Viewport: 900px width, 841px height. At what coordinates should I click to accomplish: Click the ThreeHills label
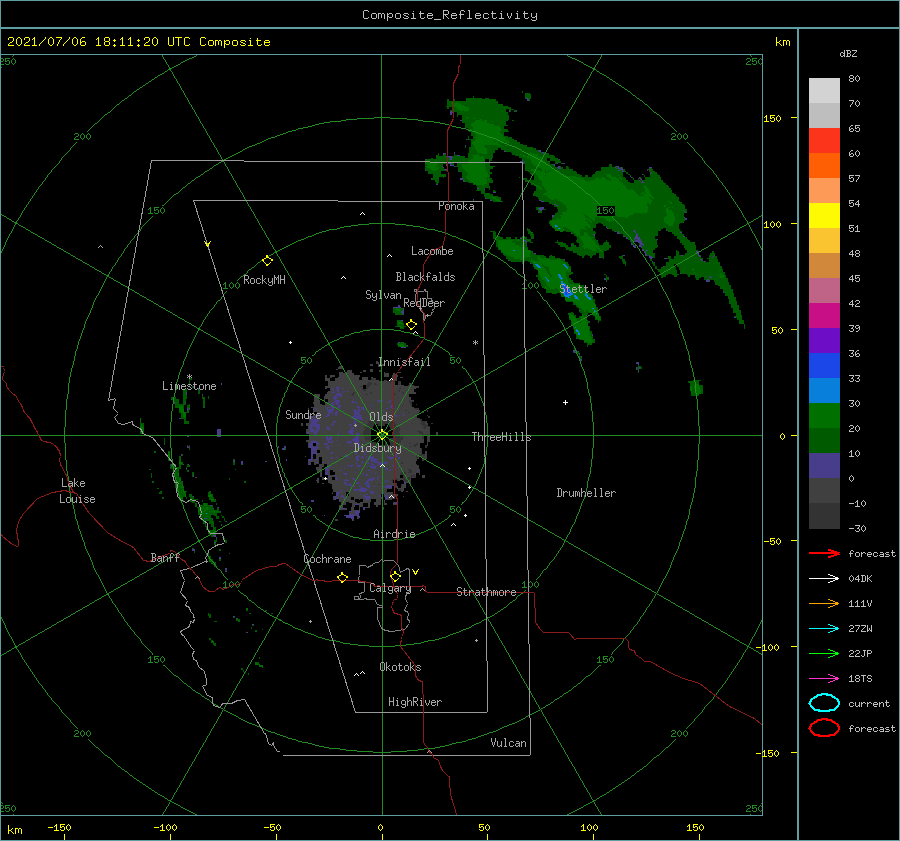tap(501, 437)
